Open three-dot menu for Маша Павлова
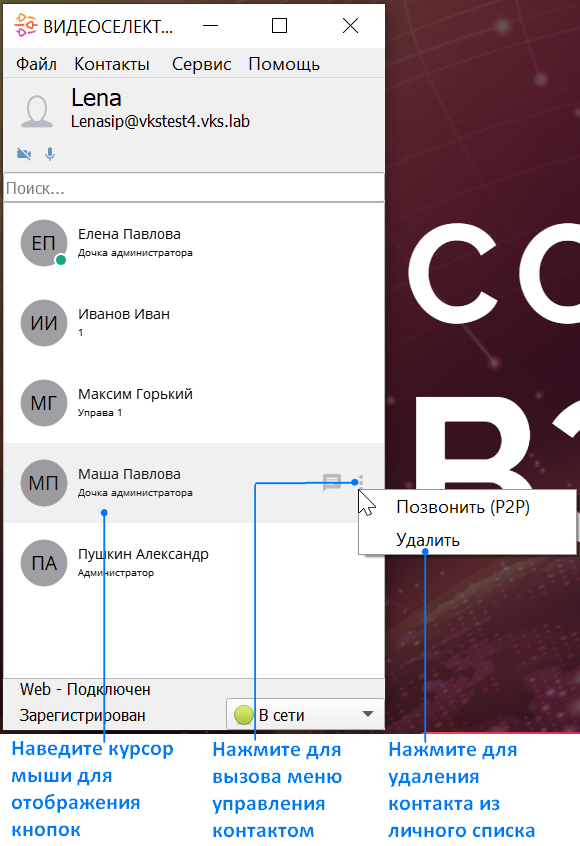Image resolution: width=580 pixels, height=846 pixels. tap(361, 481)
